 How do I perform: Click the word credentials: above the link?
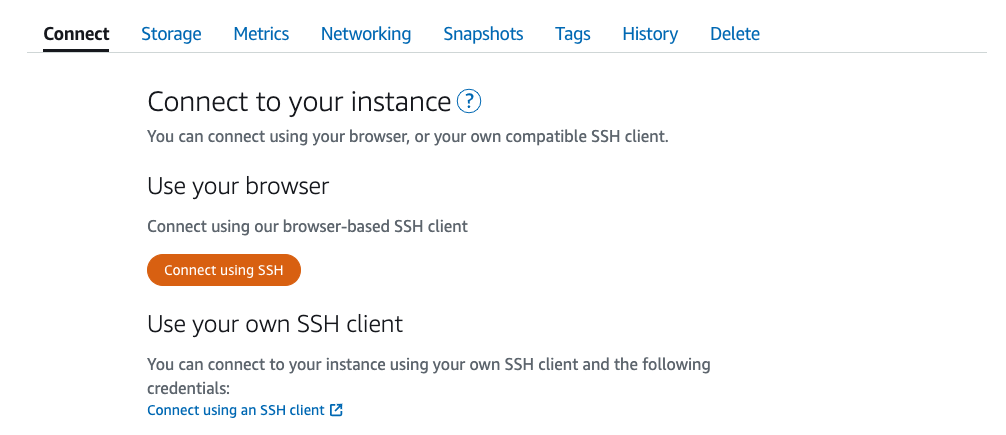click(x=188, y=389)
